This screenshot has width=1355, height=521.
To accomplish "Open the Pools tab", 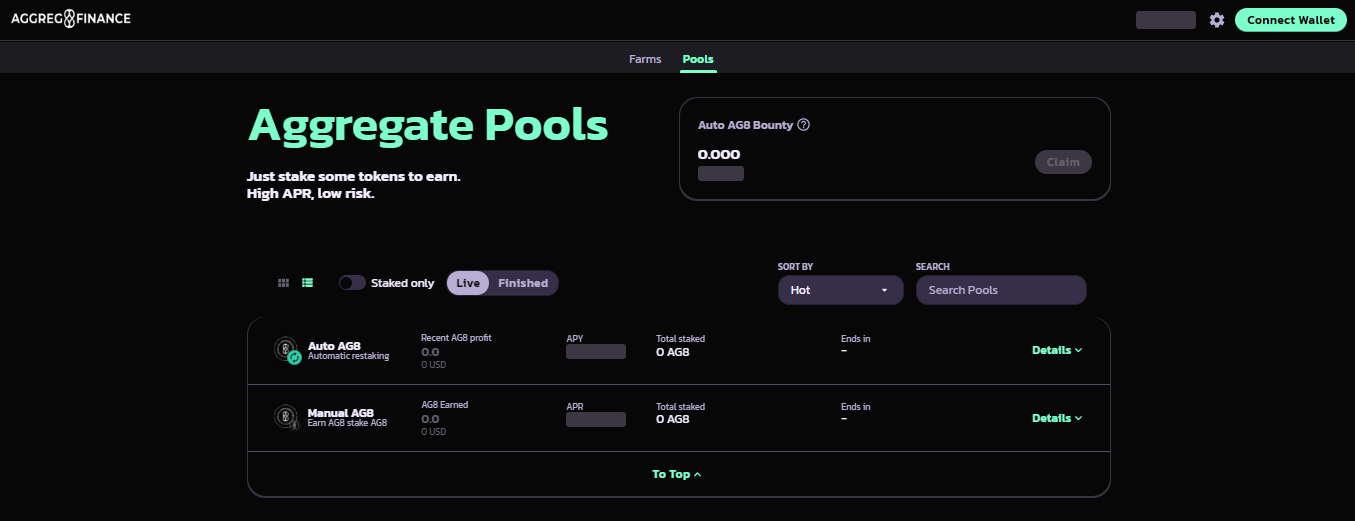I will [698, 59].
